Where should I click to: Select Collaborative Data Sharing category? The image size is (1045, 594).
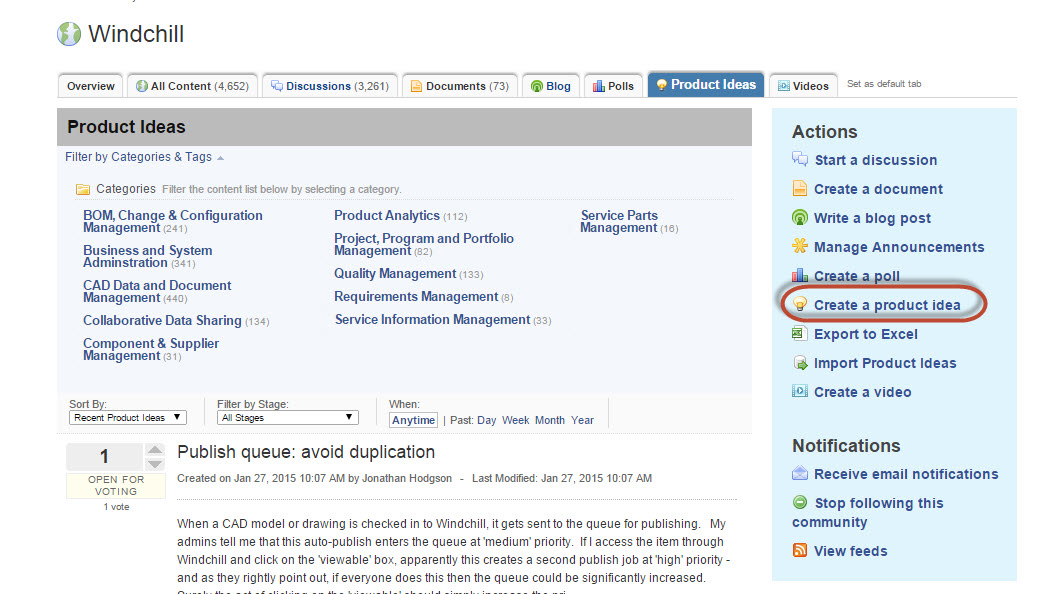(x=162, y=321)
